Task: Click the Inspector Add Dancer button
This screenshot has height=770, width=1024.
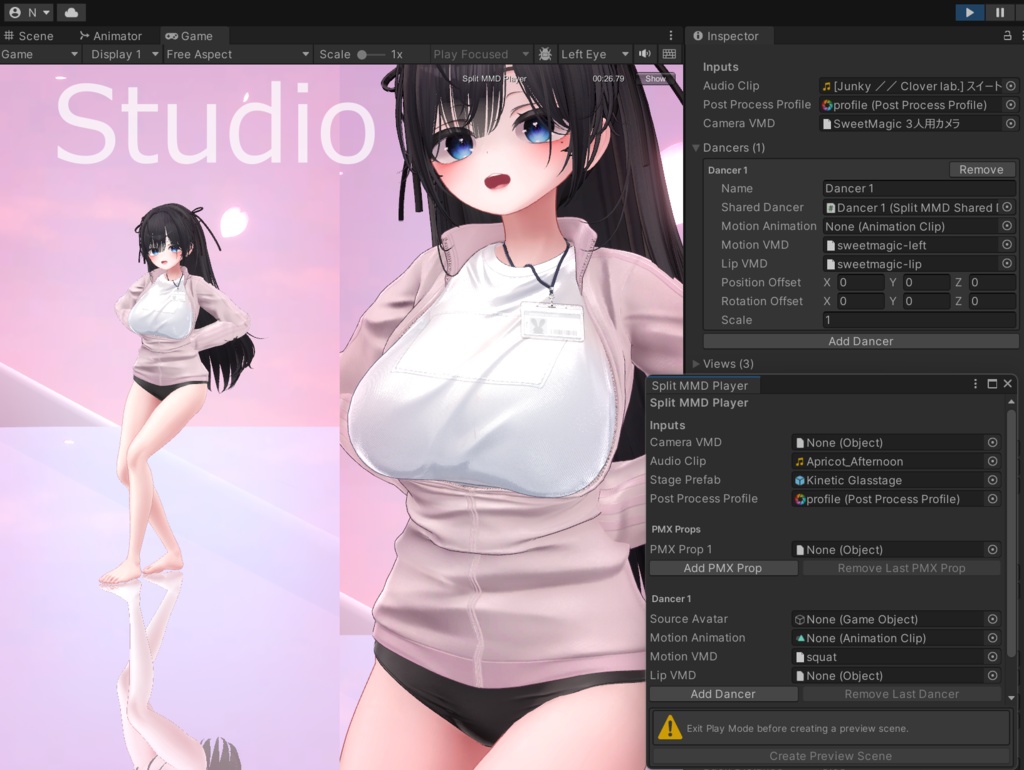Action: coord(860,342)
